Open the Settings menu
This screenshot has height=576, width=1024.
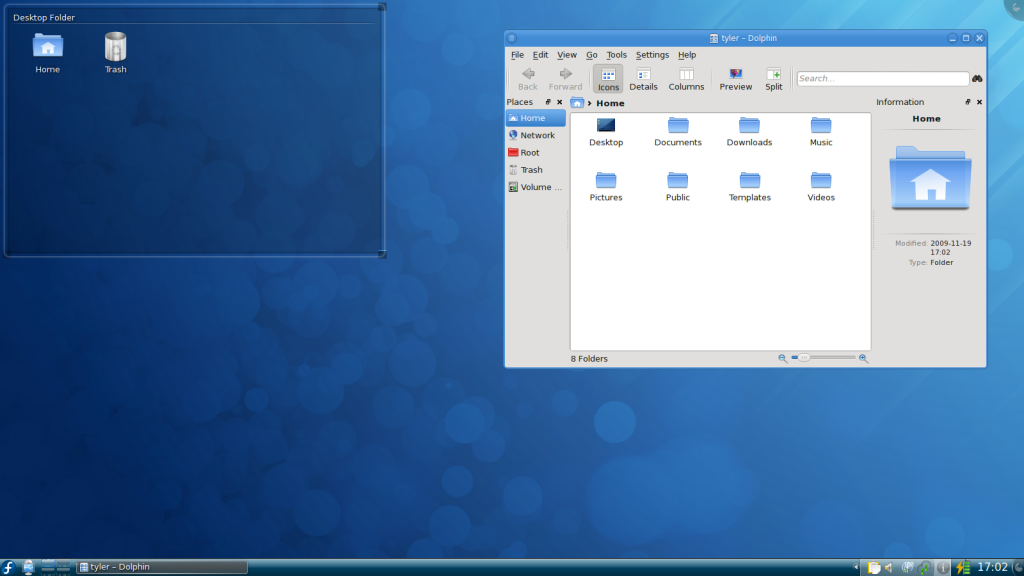tap(652, 55)
